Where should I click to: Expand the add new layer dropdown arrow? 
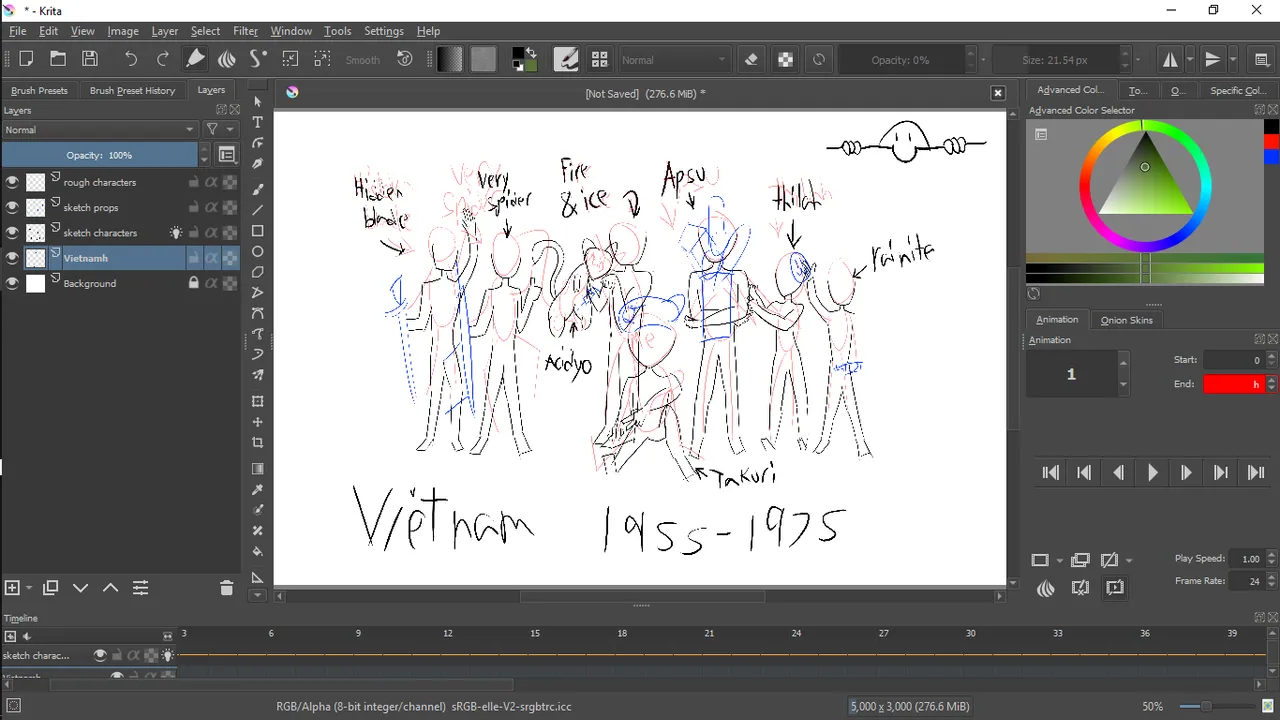point(30,588)
